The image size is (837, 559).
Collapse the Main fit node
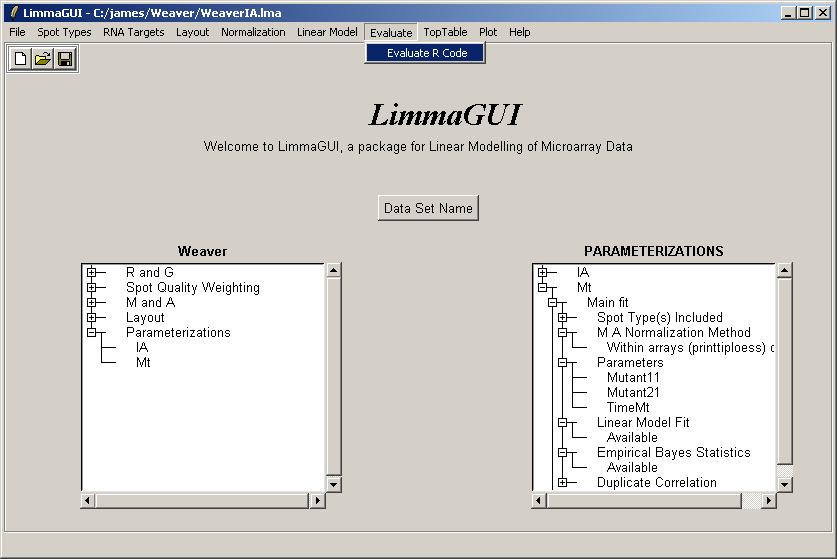(x=552, y=302)
